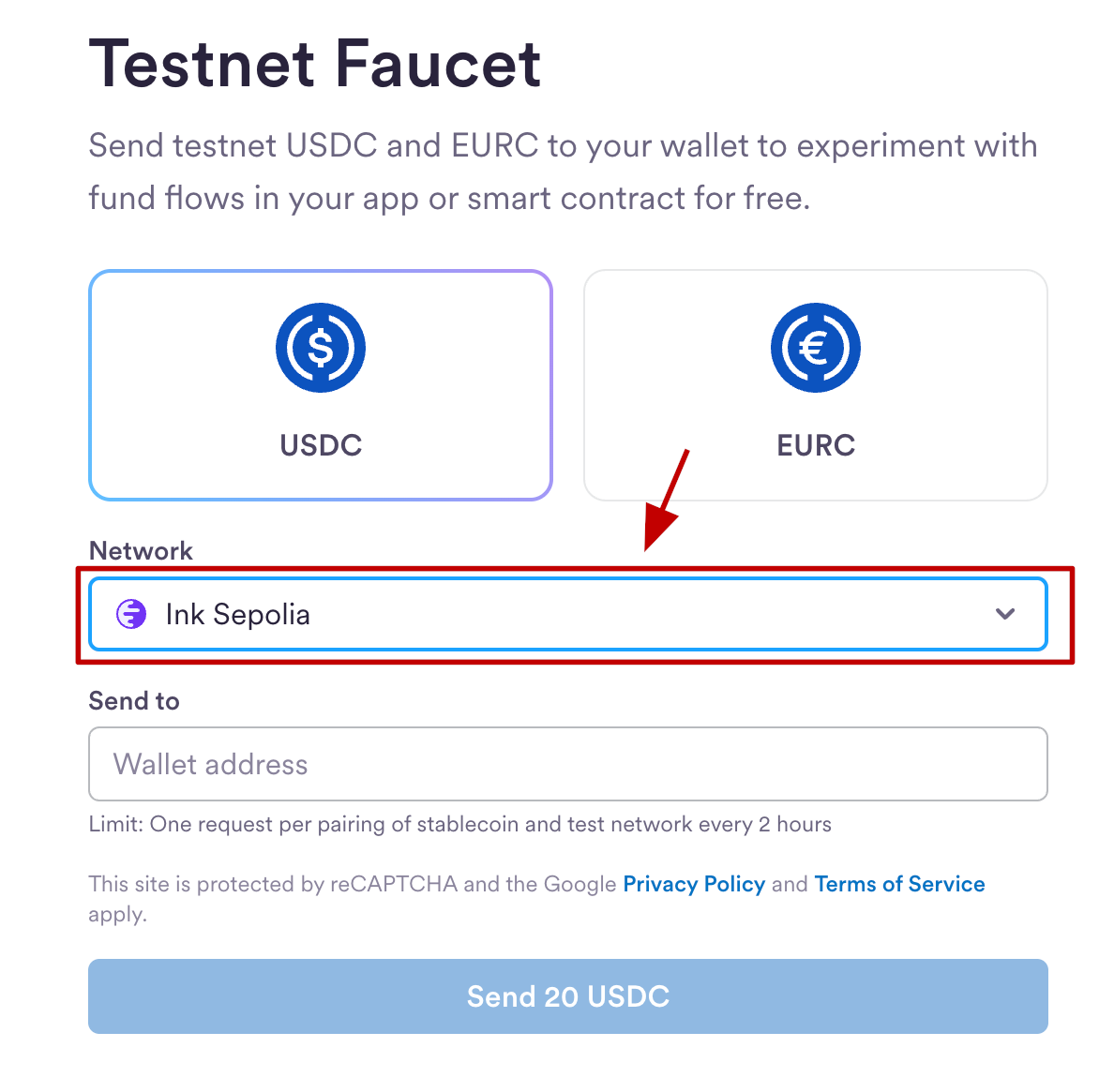Open the Privacy Policy link
Screen dimensions: 1114x1092
(x=694, y=884)
